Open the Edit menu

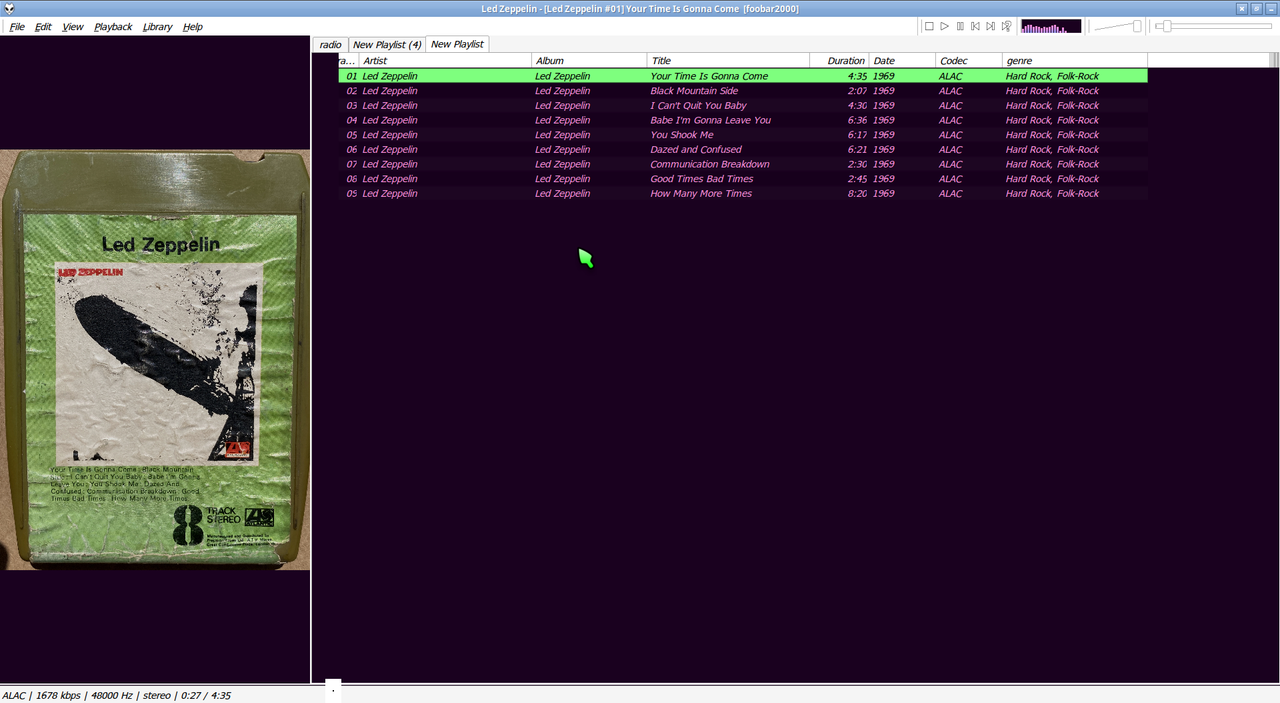(x=43, y=27)
